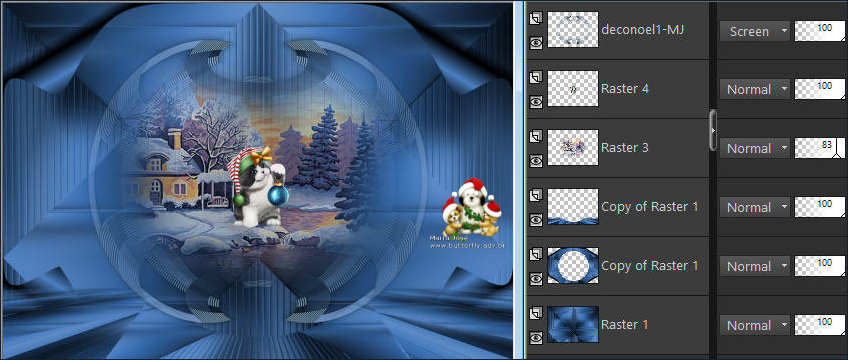Select the Raster 4 layer

625,89
